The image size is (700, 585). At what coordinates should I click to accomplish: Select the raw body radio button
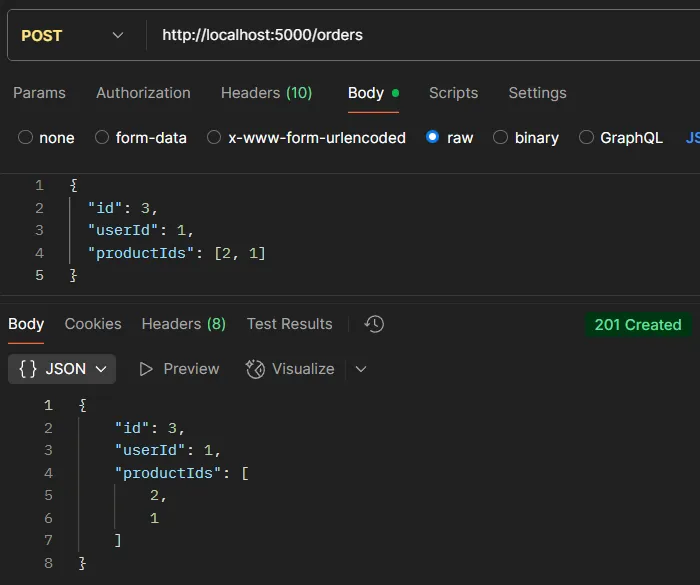coord(432,137)
